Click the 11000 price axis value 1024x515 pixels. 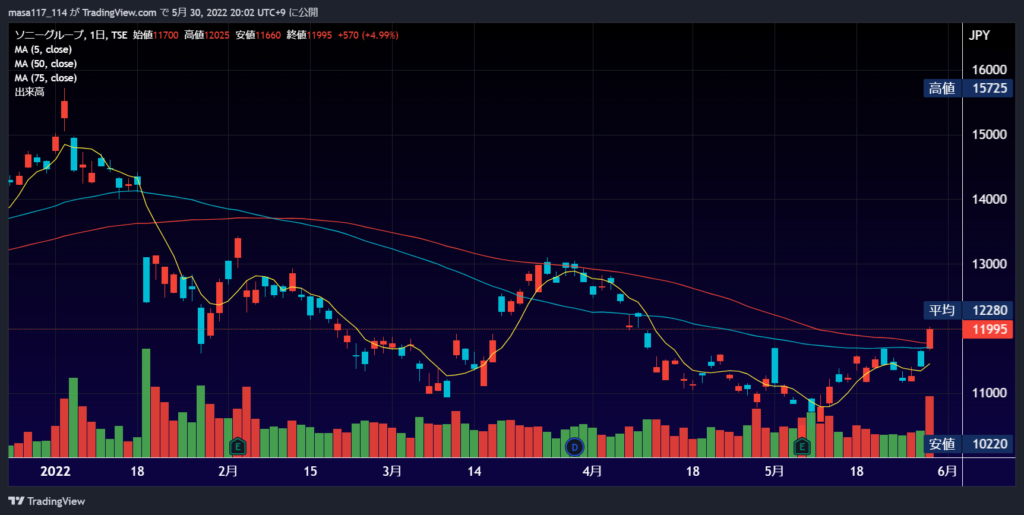[x=989, y=393]
